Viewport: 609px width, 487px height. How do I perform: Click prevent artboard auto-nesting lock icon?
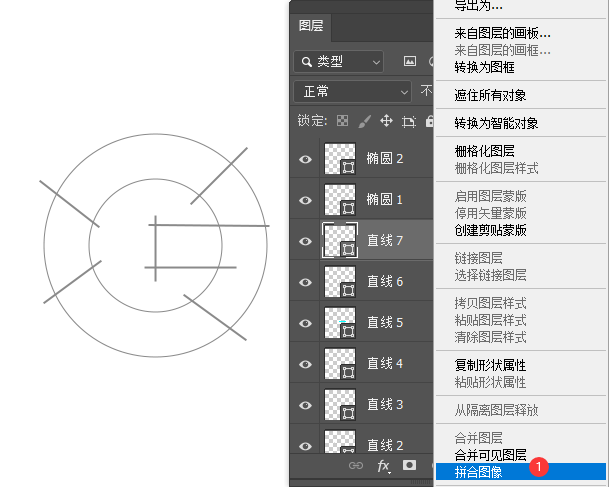click(x=409, y=122)
